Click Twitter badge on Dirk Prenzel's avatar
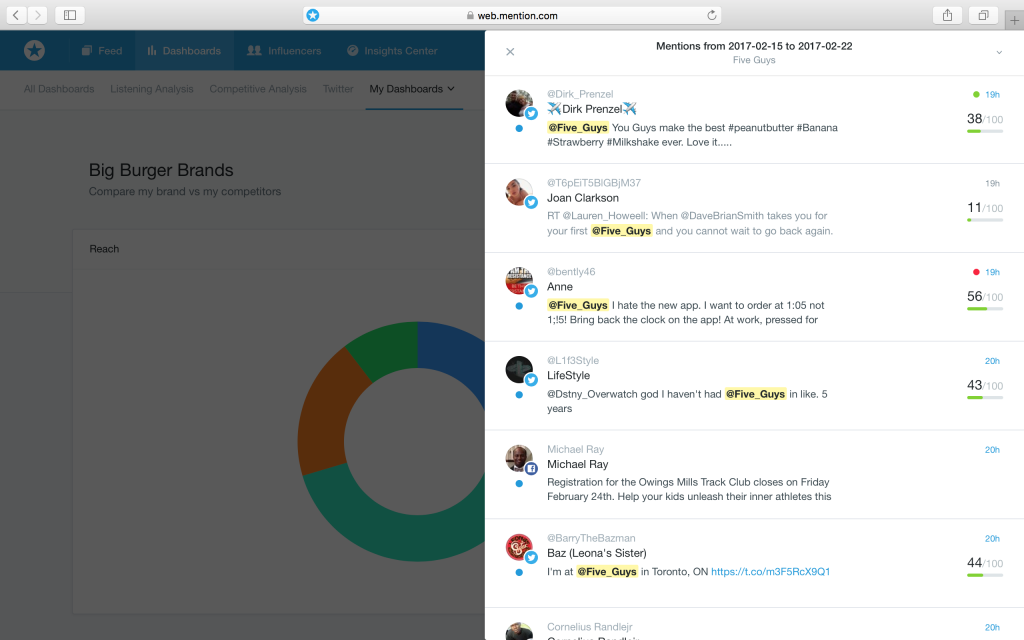1024x640 pixels. point(531,114)
